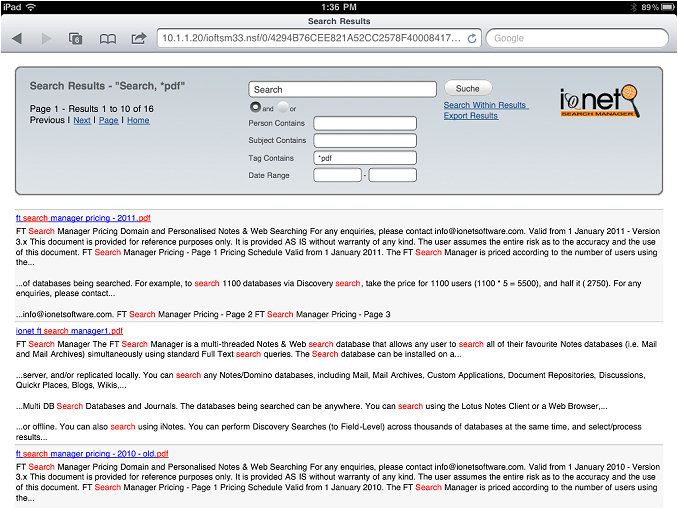This screenshot has height=509, width=678.
Task: Focus the Tag Contains field with *pdf
Action: 365,158
